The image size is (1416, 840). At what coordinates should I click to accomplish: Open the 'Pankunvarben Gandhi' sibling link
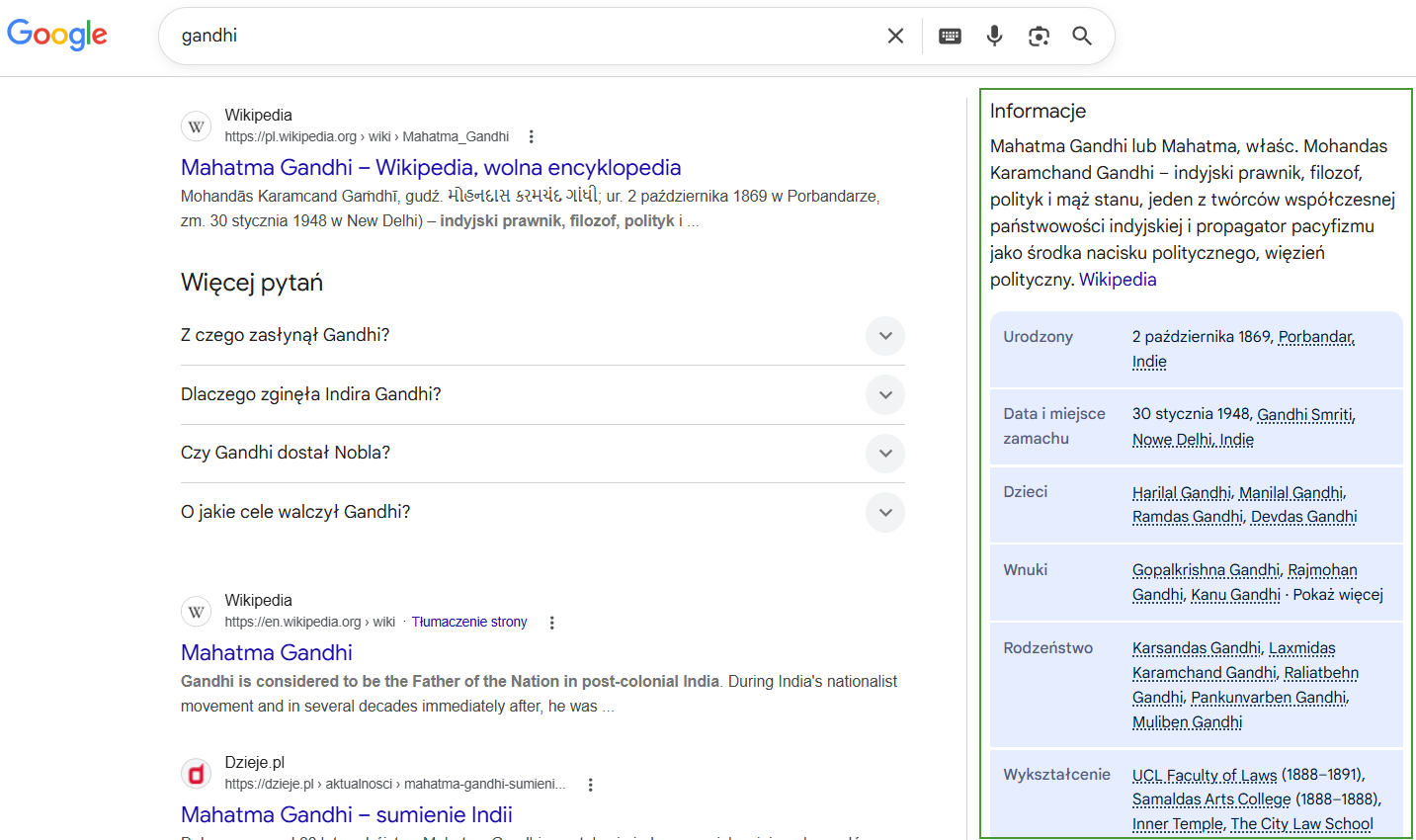1269,698
